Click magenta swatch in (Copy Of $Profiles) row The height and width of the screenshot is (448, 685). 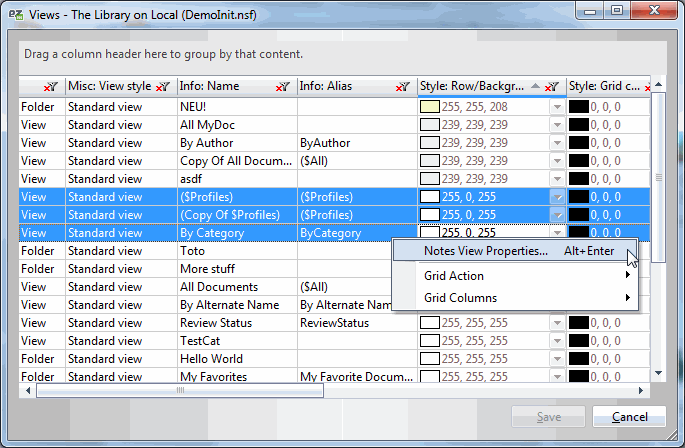[430, 215]
